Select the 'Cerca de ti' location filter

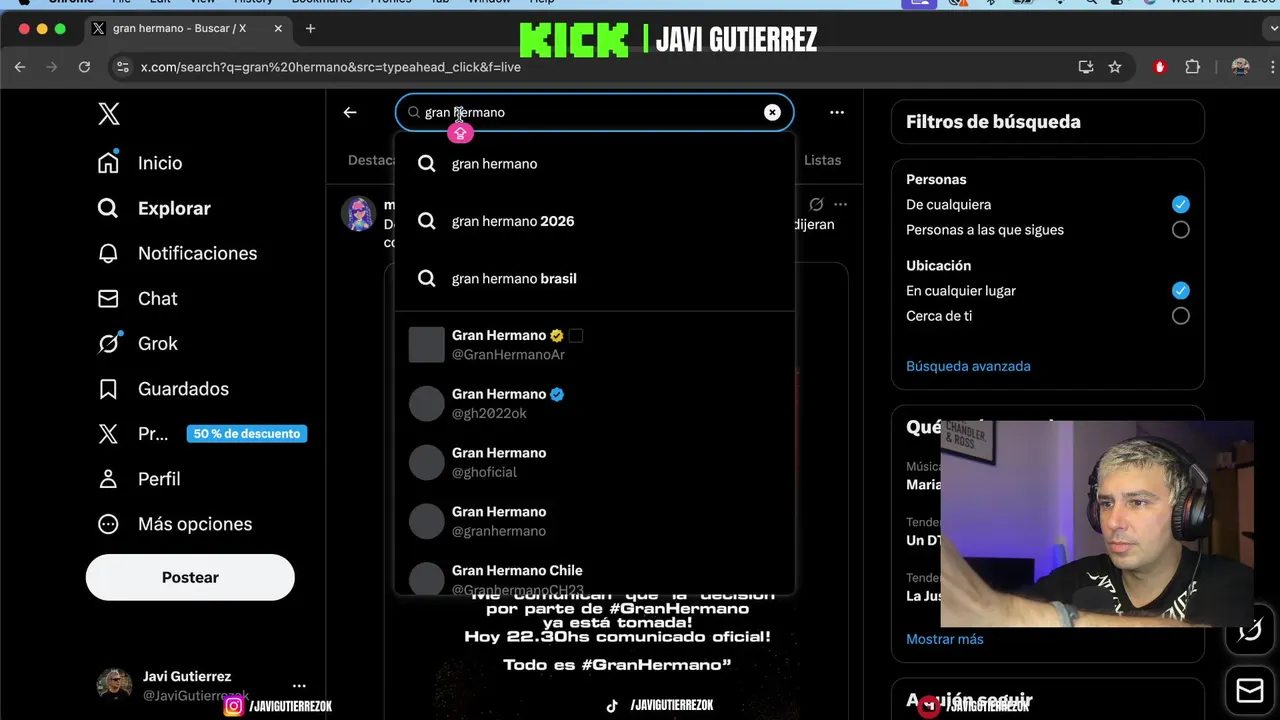pos(1181,315)
